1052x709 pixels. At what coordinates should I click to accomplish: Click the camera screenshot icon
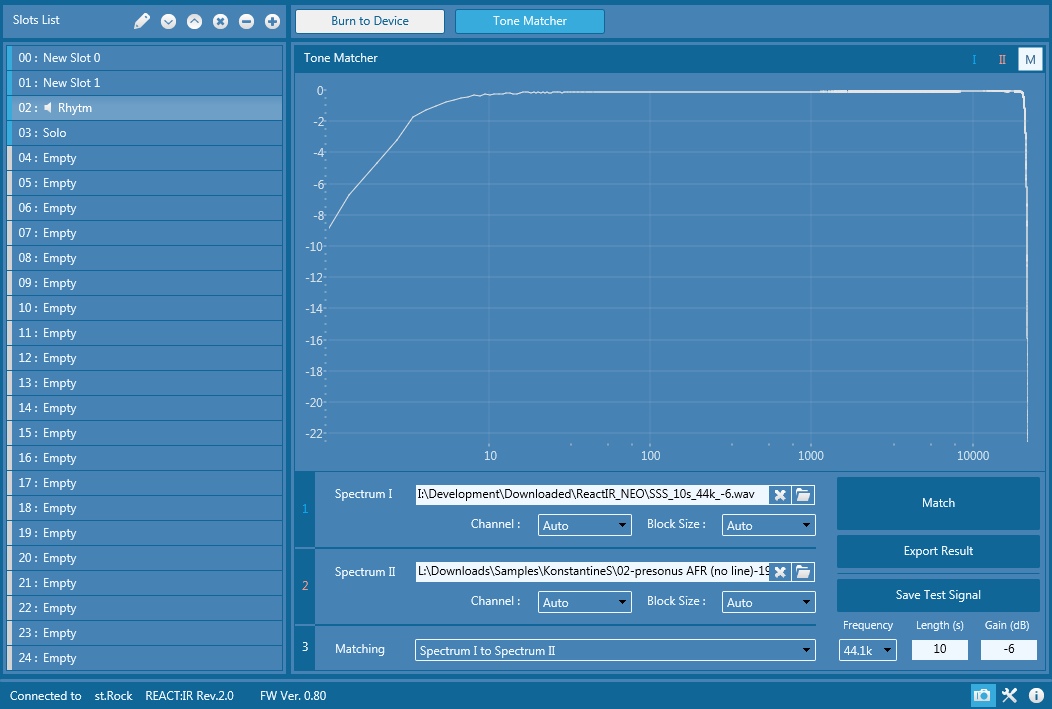(x=982, y=695)
